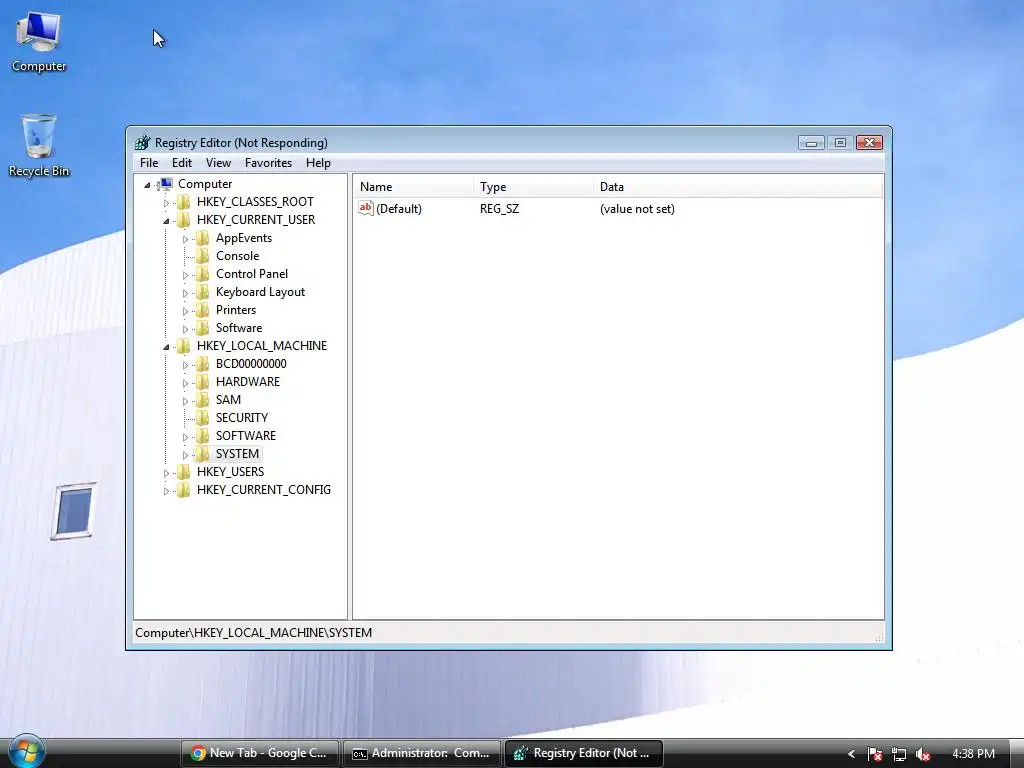Switch to the Google Chrome taskbar button

pos(260,753)
